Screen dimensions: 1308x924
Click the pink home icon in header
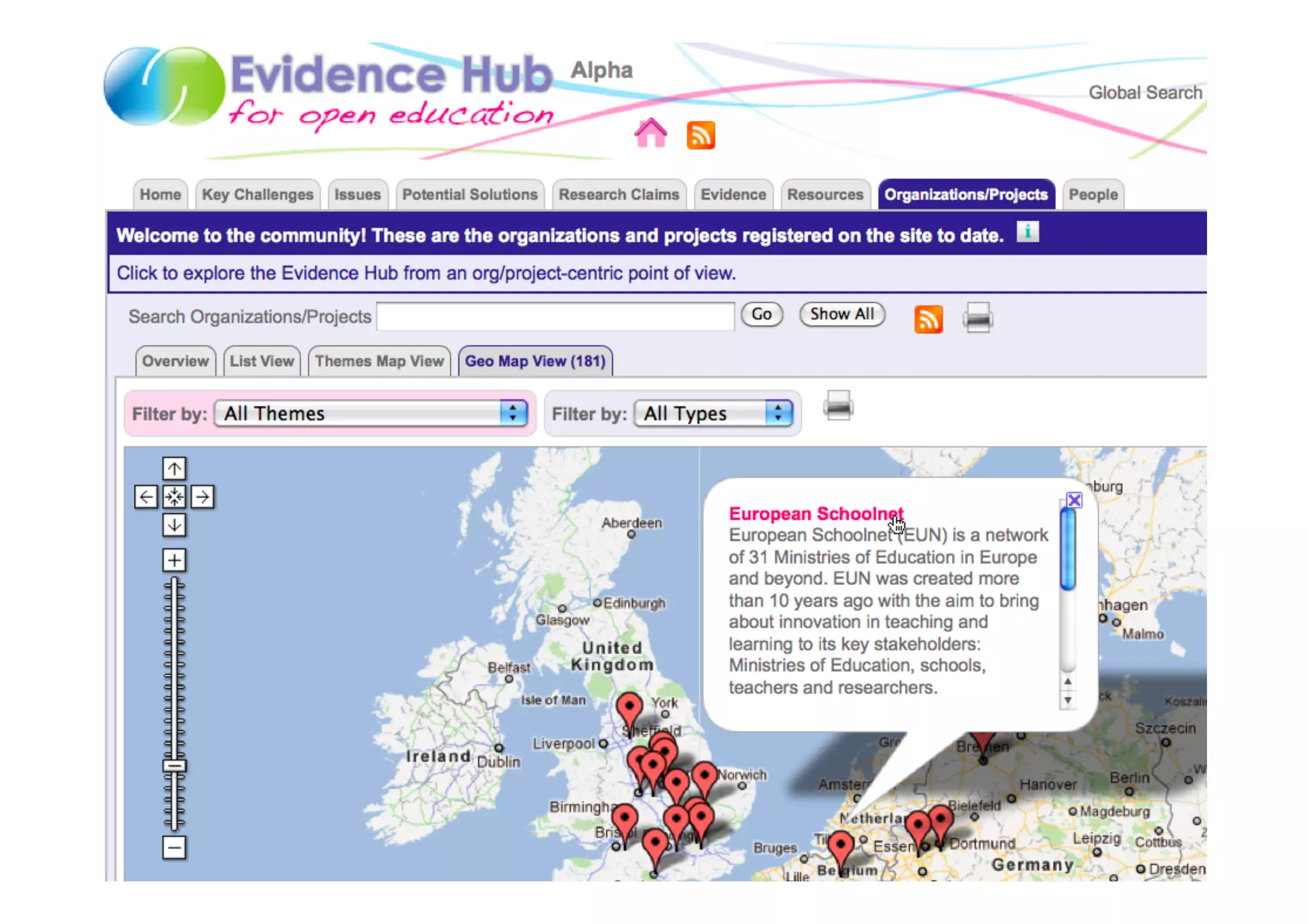pos(650,133)
